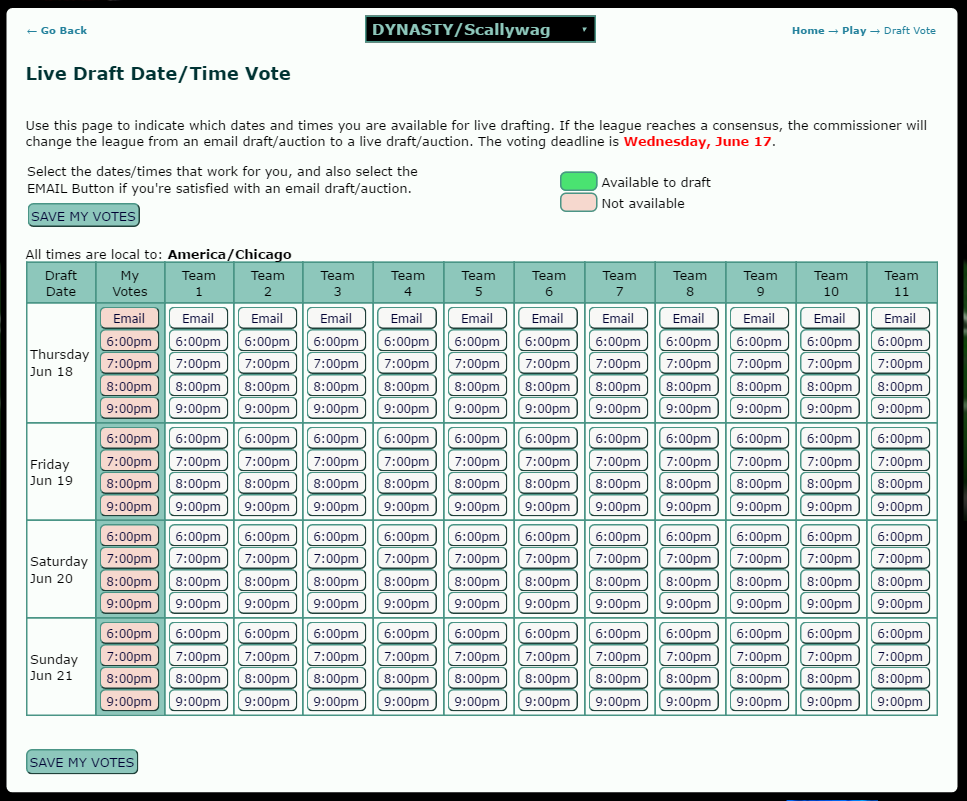Click Team 6 Email button

(548, 318)
